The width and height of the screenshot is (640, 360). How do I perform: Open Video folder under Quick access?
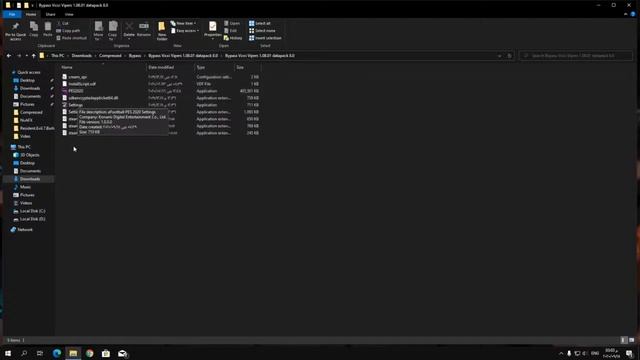pyautogui.click(x=25, y=136)
